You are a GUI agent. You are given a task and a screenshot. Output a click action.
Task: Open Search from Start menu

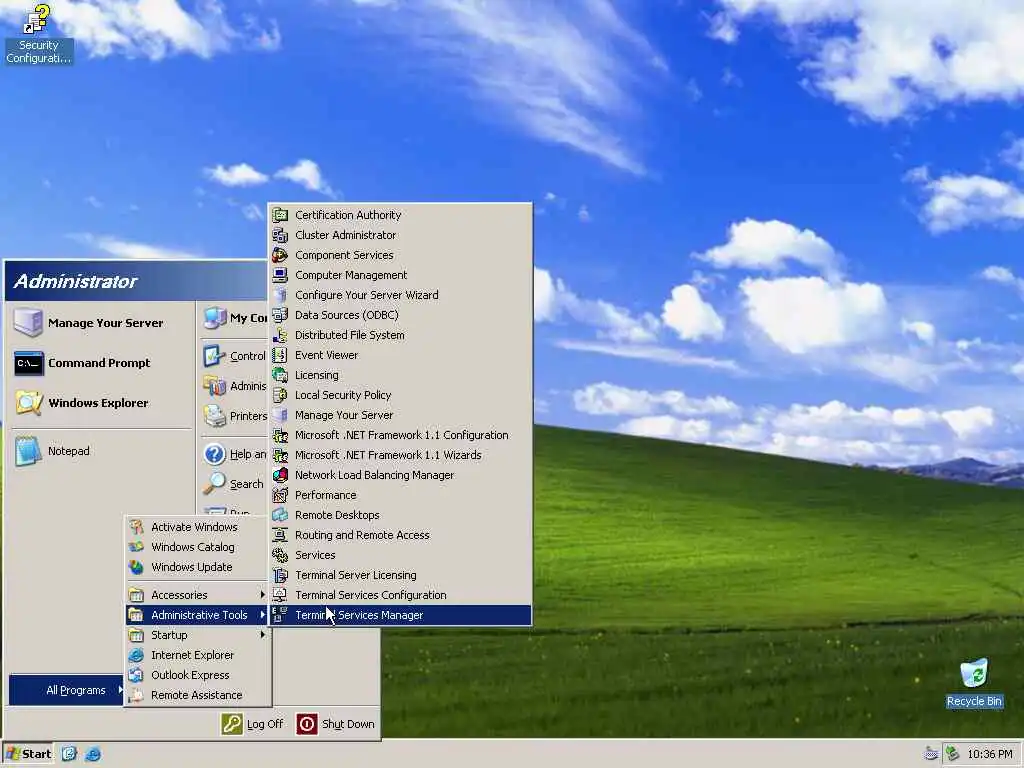point(234,484)
